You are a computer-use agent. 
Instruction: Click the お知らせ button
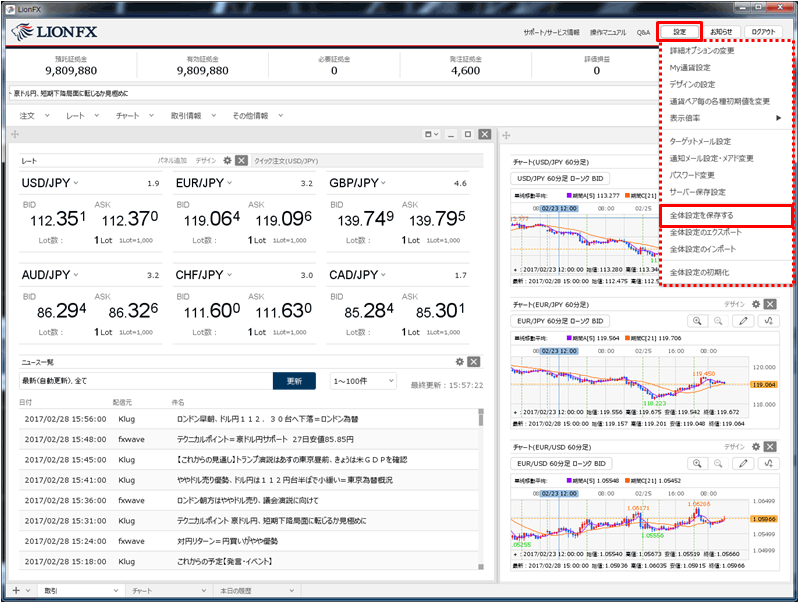[x=721, y=32]
